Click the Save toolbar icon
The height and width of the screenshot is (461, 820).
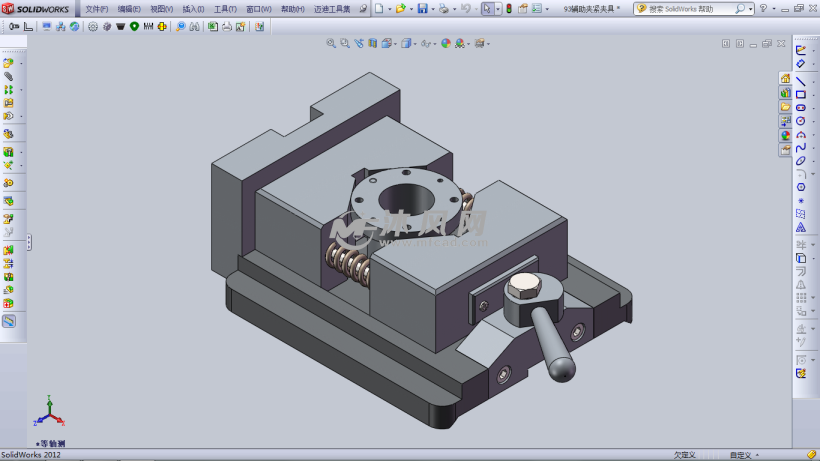pyautogui.click(x=422, y=9)
